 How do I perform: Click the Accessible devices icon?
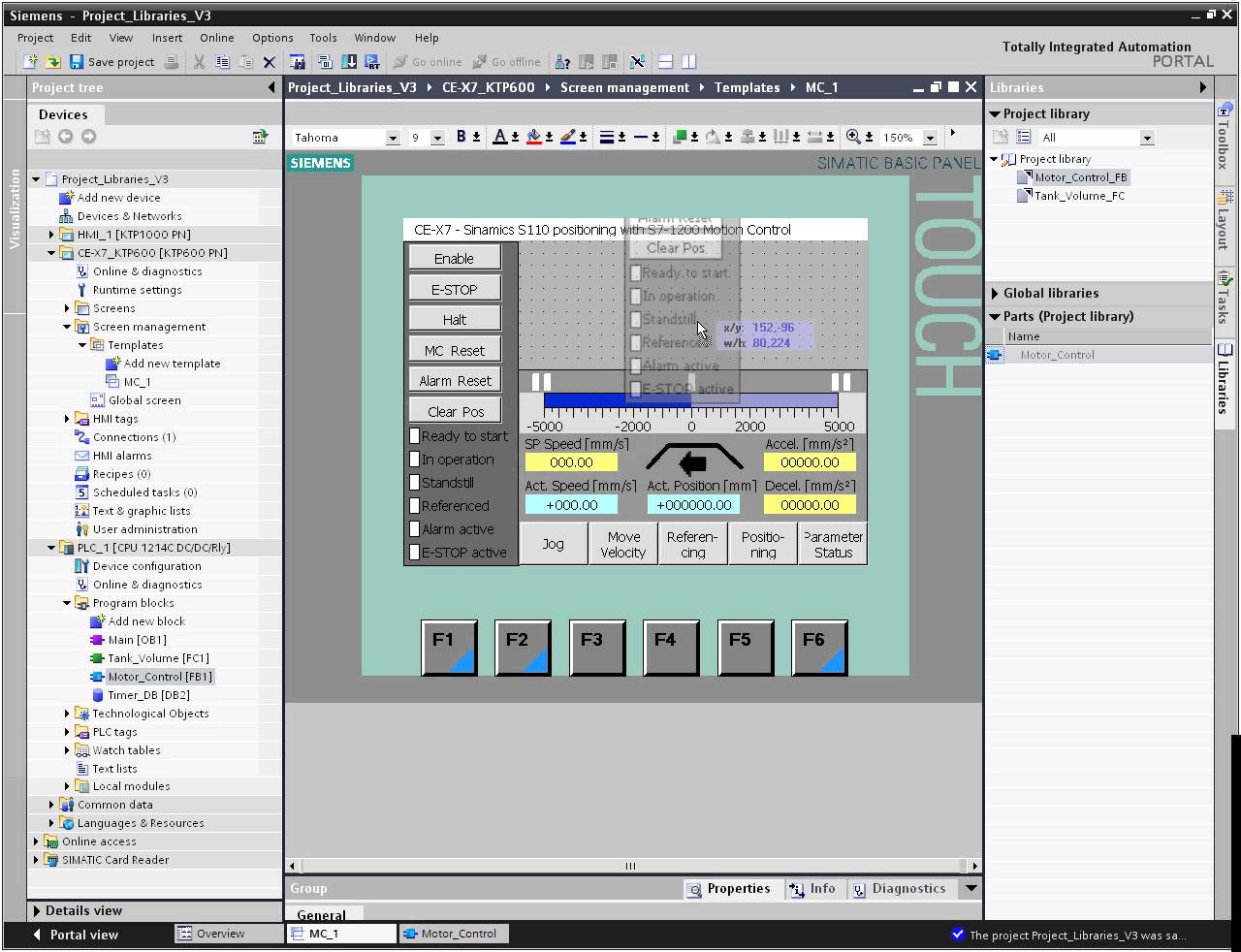562,62
